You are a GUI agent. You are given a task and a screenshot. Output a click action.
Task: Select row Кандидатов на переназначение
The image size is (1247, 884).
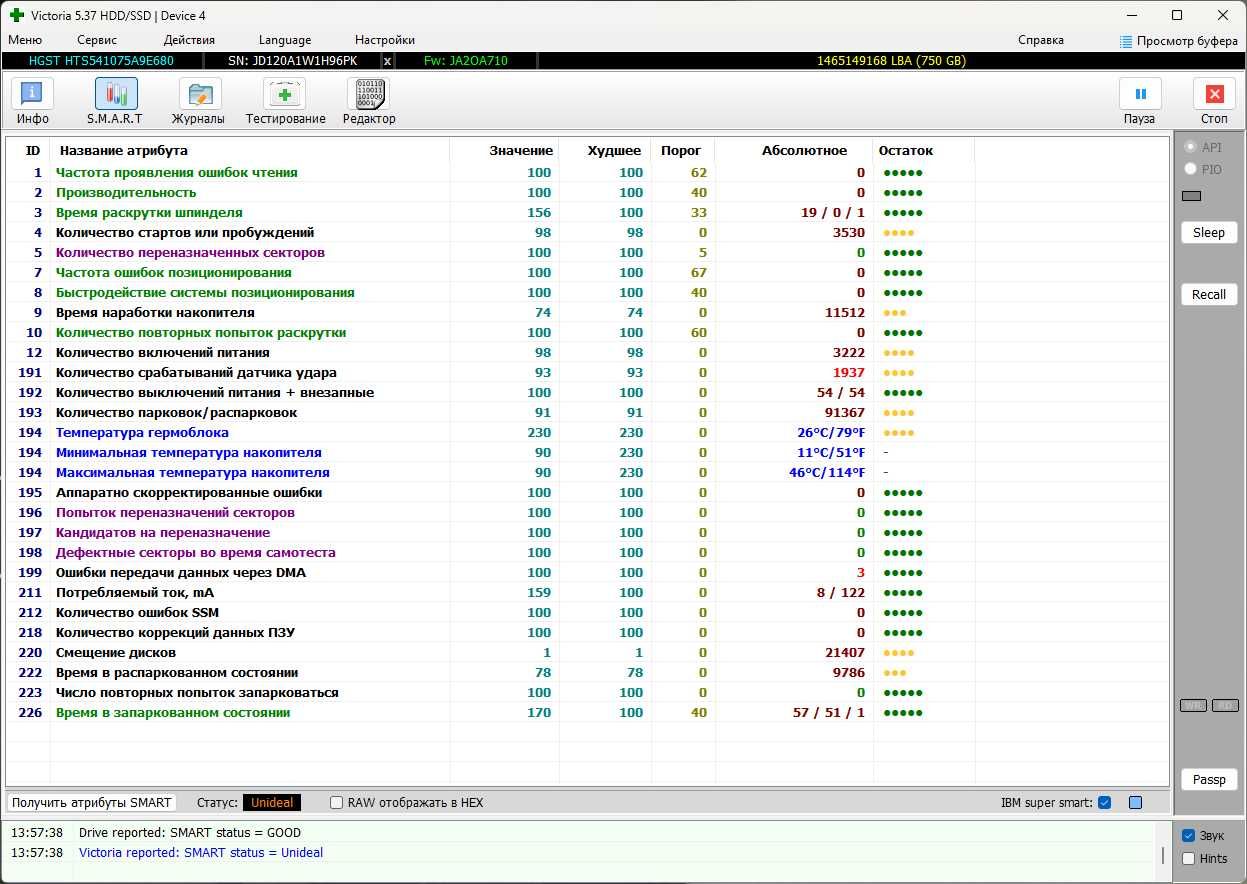click(587, 532)
